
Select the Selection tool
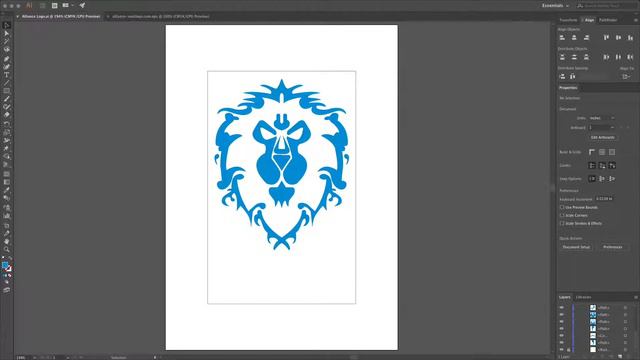tap(7, 25)
